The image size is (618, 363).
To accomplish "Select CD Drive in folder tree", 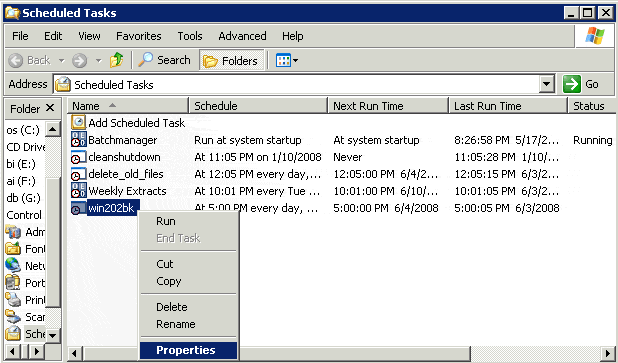I will pyautogui.click(x=26, y=147).
